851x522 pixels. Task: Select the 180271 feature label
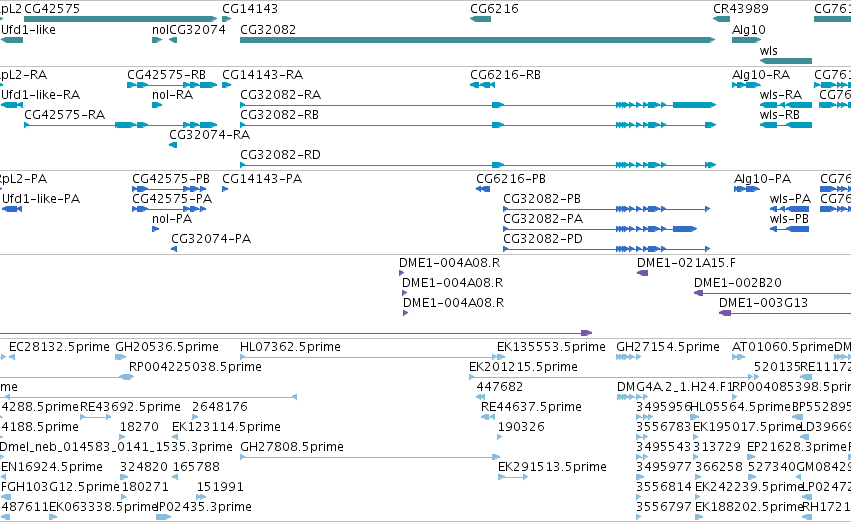pyautogui.click(x=145, y=487)
